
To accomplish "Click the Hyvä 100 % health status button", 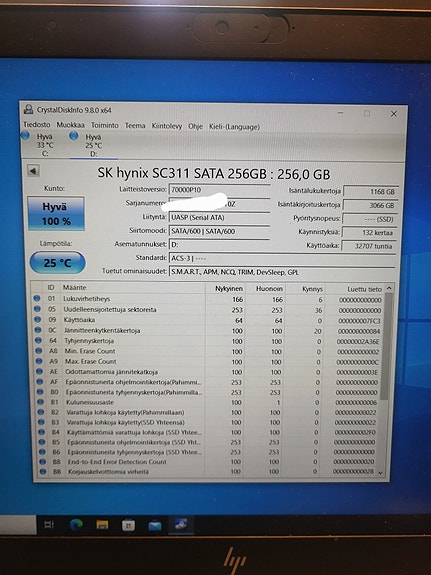I will (x=56, y=214).
